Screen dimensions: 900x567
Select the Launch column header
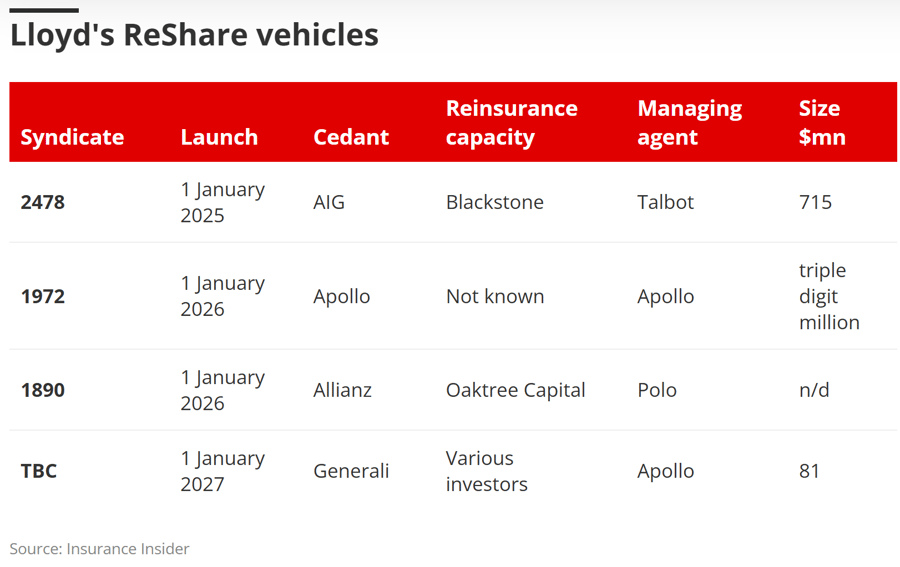219,137
